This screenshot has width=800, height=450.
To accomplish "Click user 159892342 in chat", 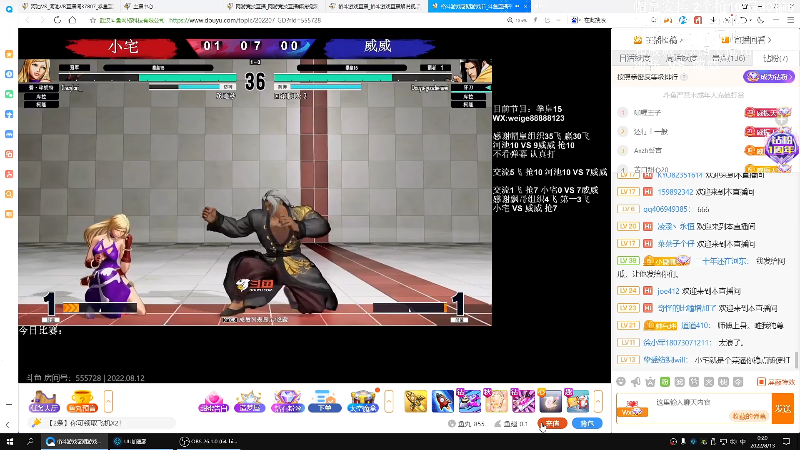I will coord(675,192).
